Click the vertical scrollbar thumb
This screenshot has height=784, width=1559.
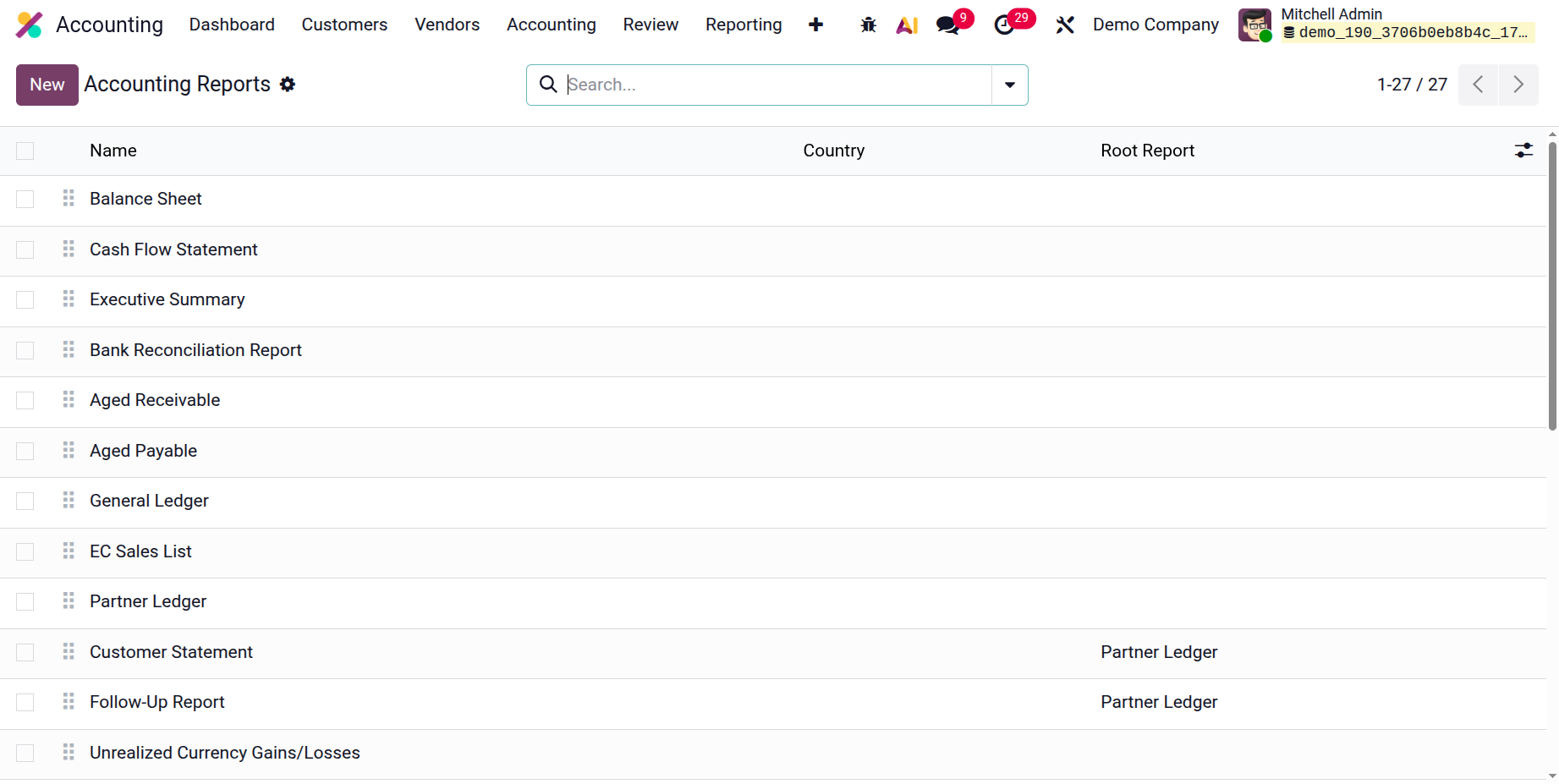tap(1552, 286)
